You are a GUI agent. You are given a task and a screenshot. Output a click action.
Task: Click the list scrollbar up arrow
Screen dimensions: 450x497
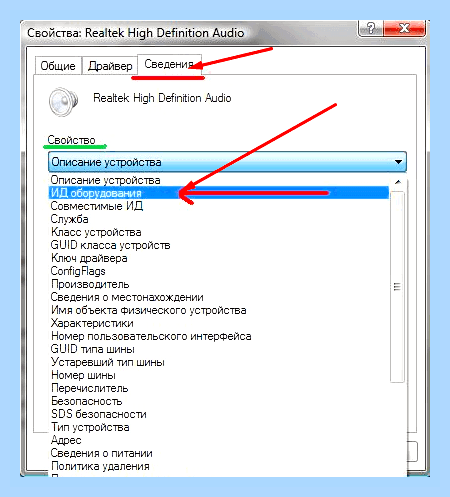pyautogui.click(x=397, y=182)
